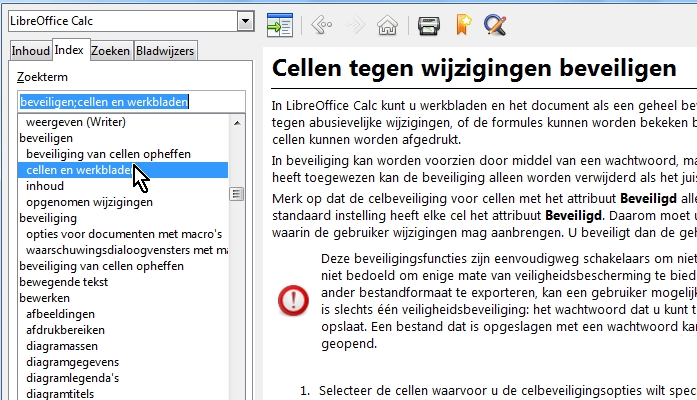Select 'opgenomen wijzigingen' index entry
The height and width of the screenshot is (400, 697).
89,202
